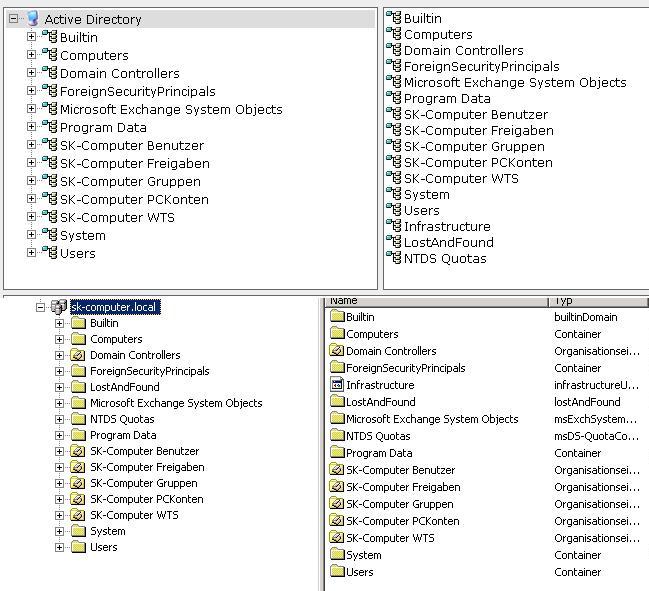Click the Infrastructure icon in the top-right list

click(394, 226)
